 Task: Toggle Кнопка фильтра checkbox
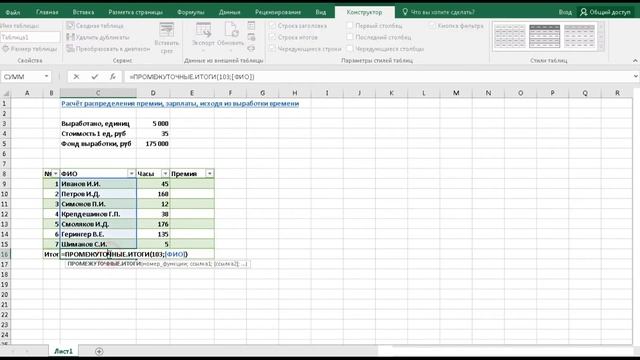(x=432, y=25)
